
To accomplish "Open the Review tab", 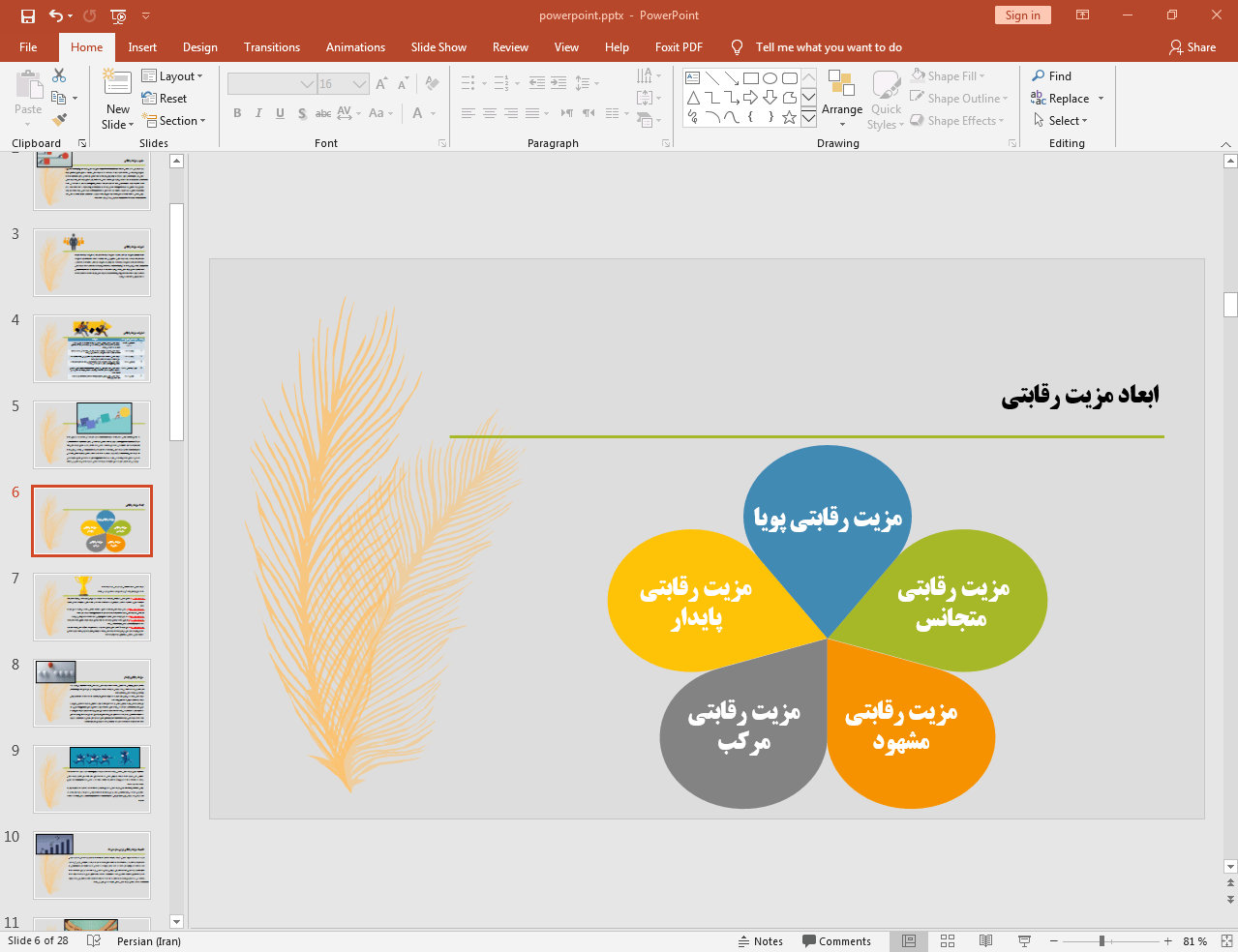I will 510,47.
